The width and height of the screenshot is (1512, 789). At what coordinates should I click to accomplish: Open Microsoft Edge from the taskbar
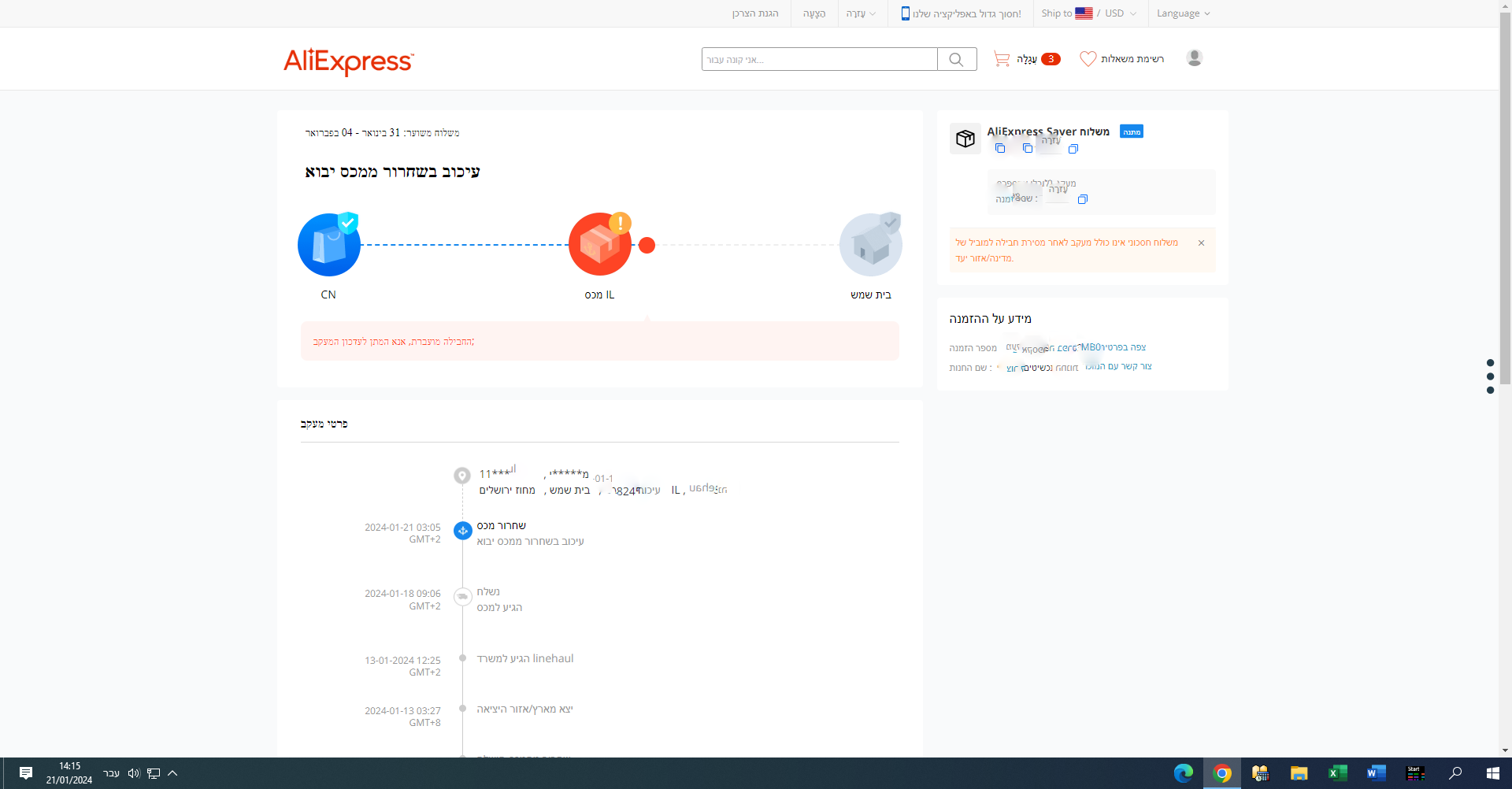point(1184,773)
